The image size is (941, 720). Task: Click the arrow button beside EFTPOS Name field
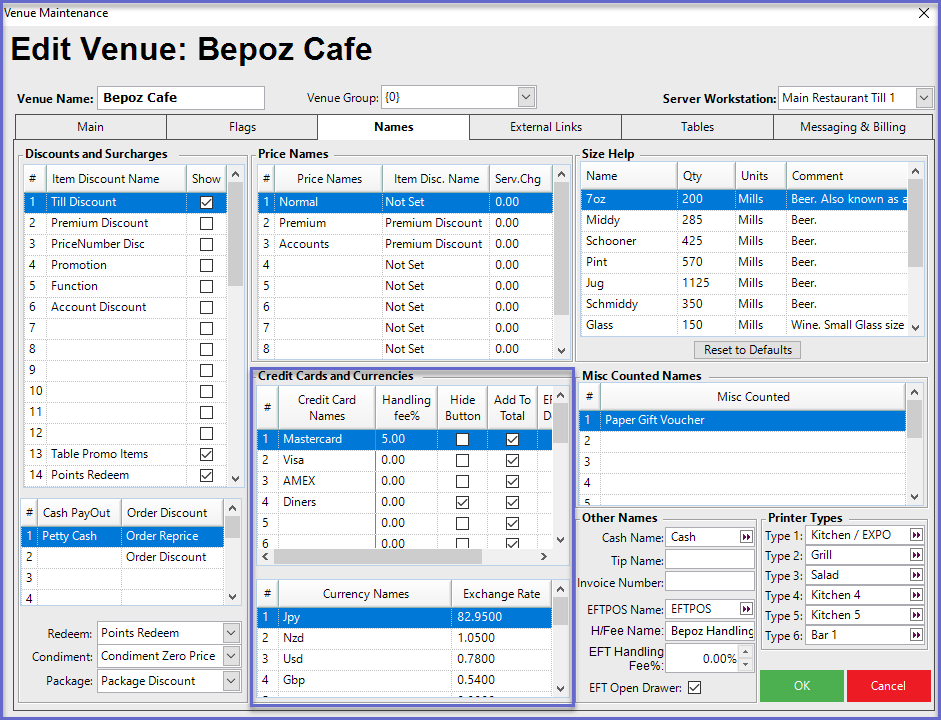tap(746, 609)
